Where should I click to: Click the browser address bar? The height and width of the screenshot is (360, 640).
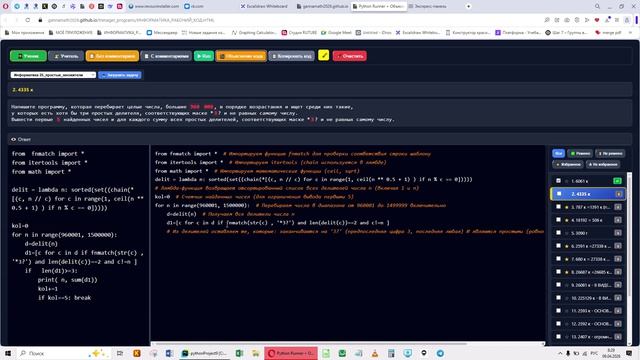pyautogui.click(x=286, y=20)
